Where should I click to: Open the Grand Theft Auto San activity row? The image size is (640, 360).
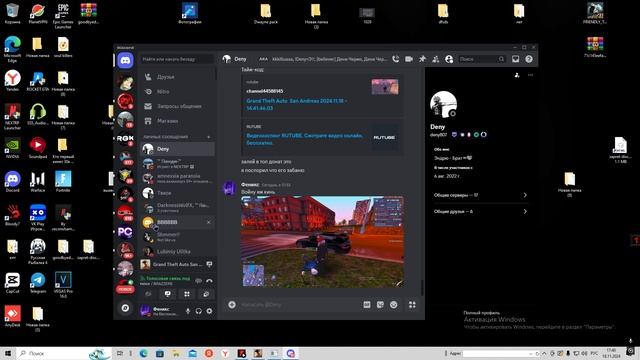176,264
